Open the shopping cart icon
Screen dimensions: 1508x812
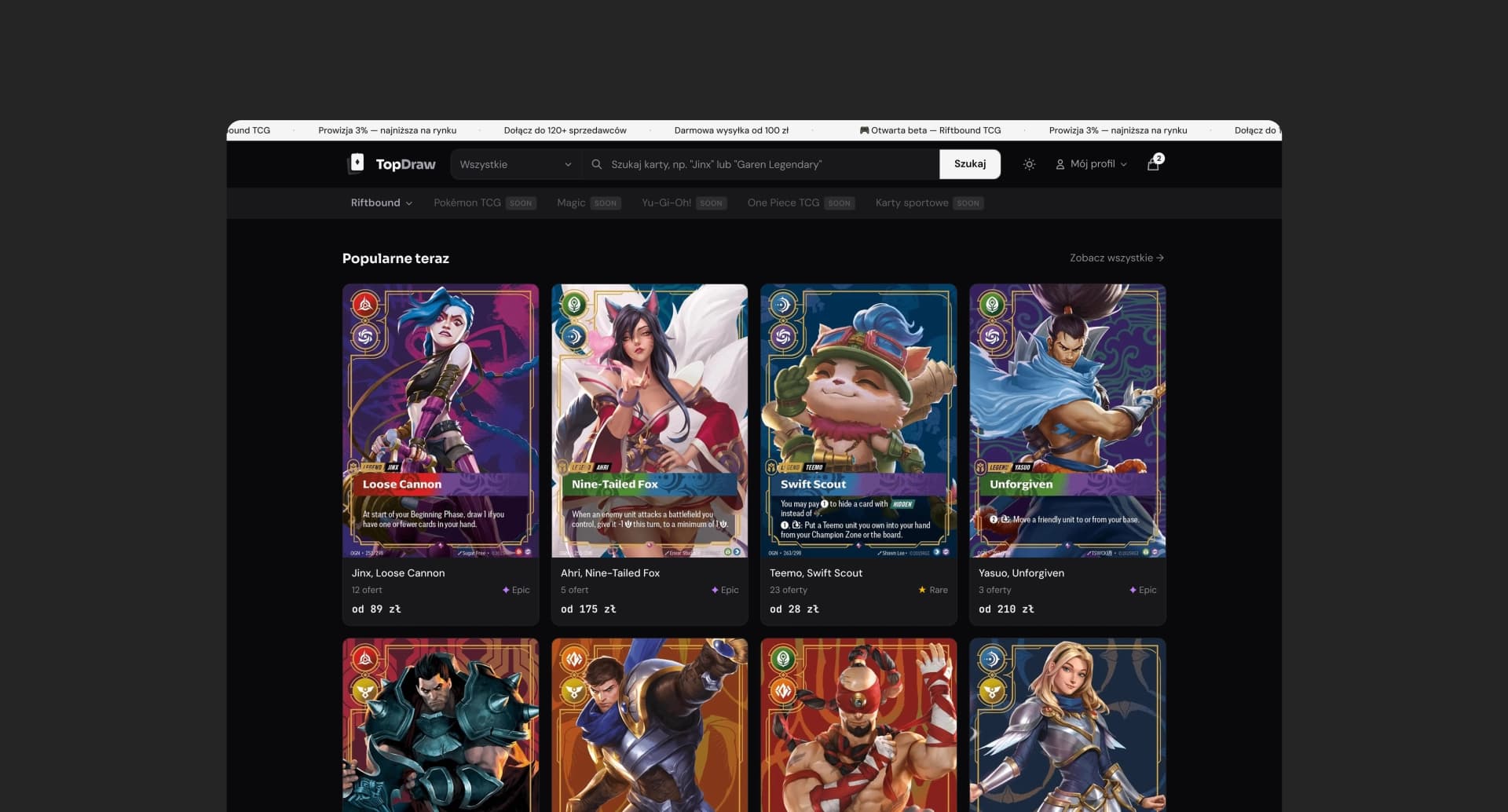1152,164
